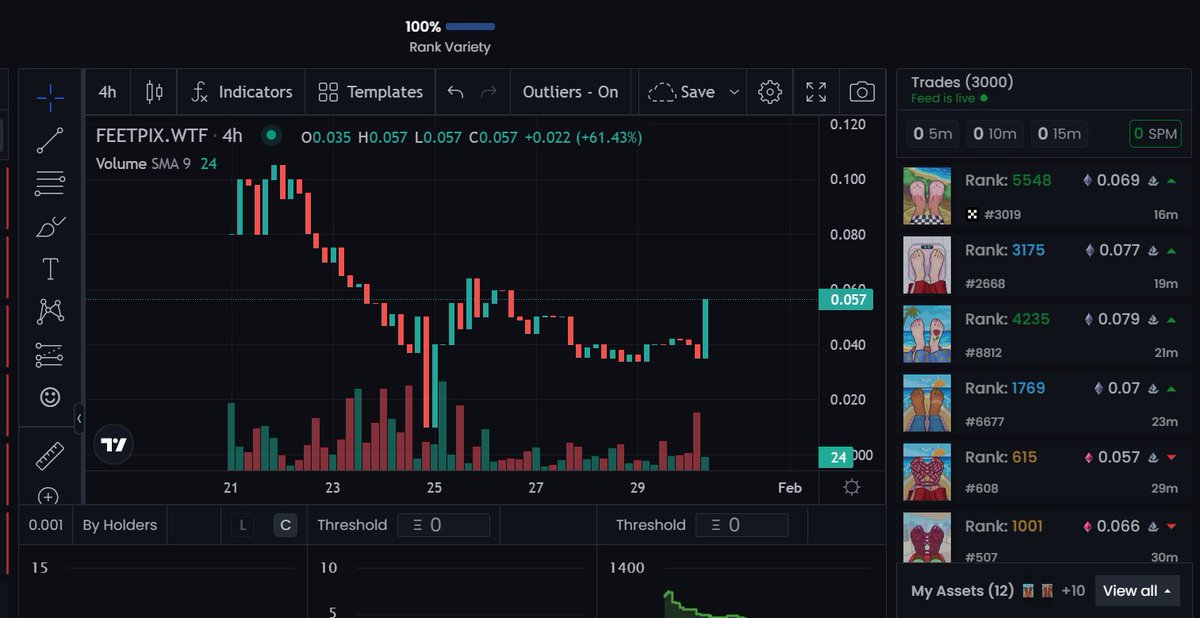1200x618 pixels.
Task: Click the first Threshold input field
Action: [x=444, y=525]
